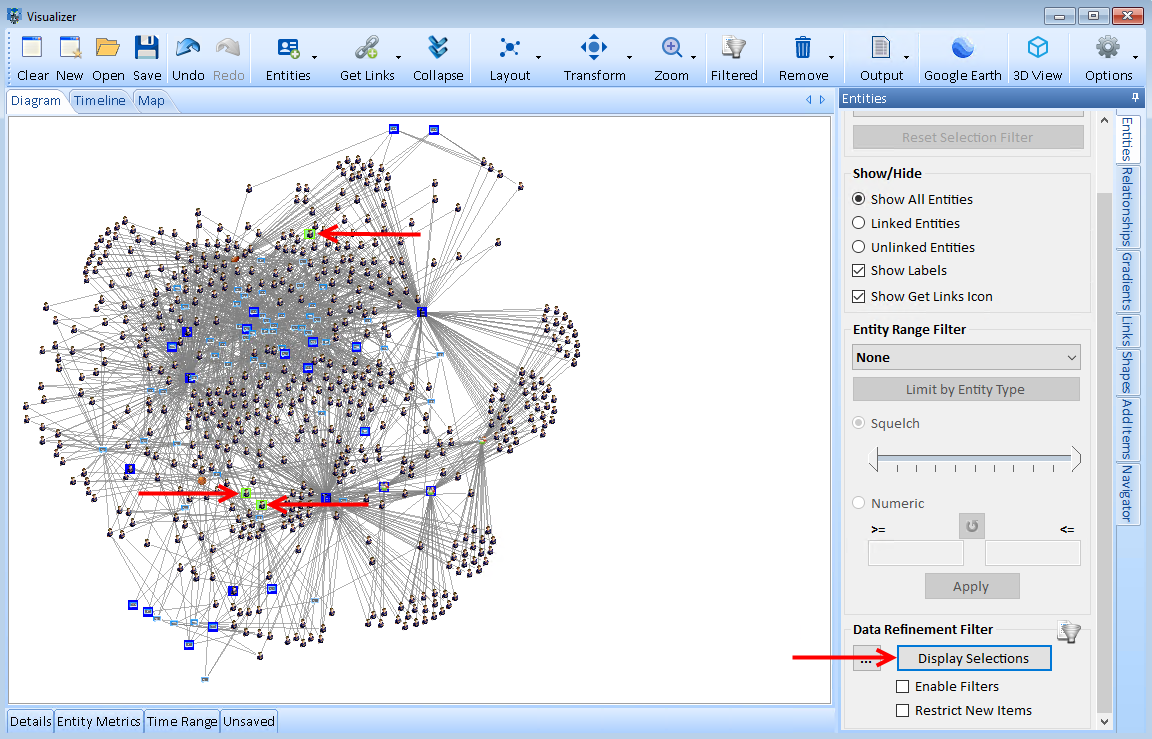The image size is (1152, 739).
Task: Click the Reset Selection Filter button
Action: pyautogui.click(x=968, y=137)
